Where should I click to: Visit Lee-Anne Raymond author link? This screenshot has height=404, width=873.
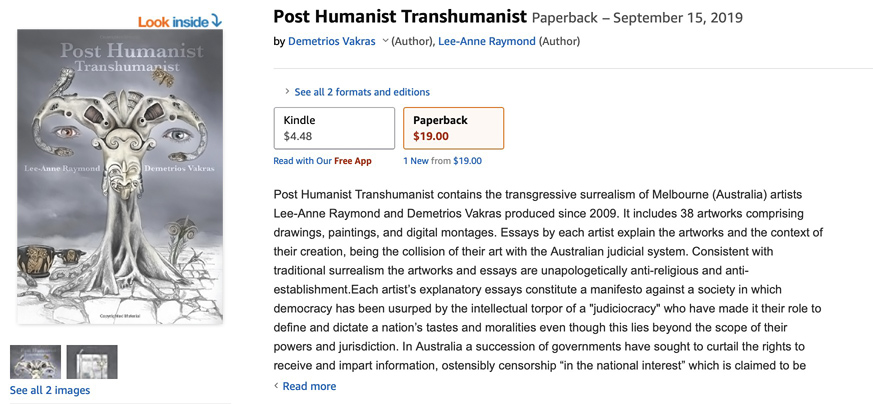pos(485,41)
